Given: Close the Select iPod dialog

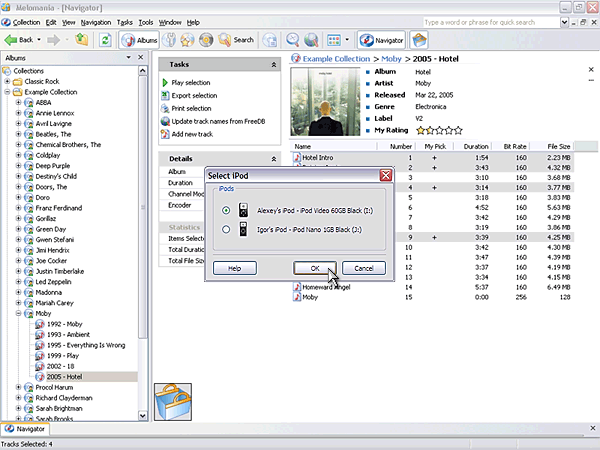Looking at the screenshot, I should coord(385,175).
